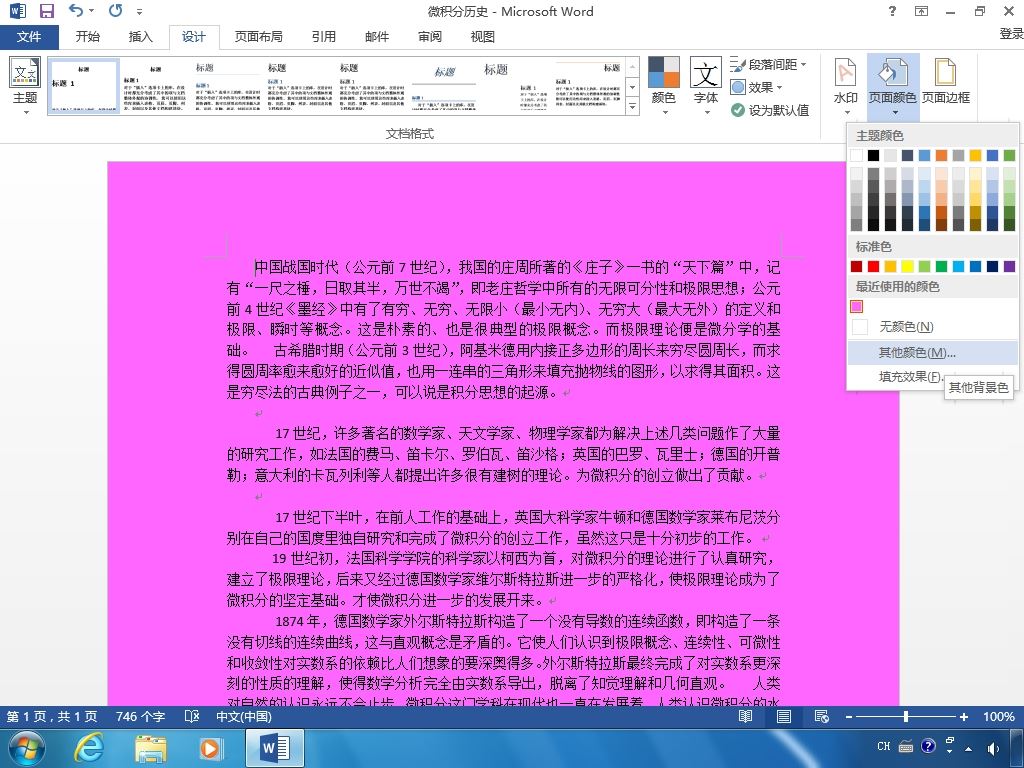Click zoom in plus button
Viewport: 1024px width, 768px height.
(x=963, y=717)
